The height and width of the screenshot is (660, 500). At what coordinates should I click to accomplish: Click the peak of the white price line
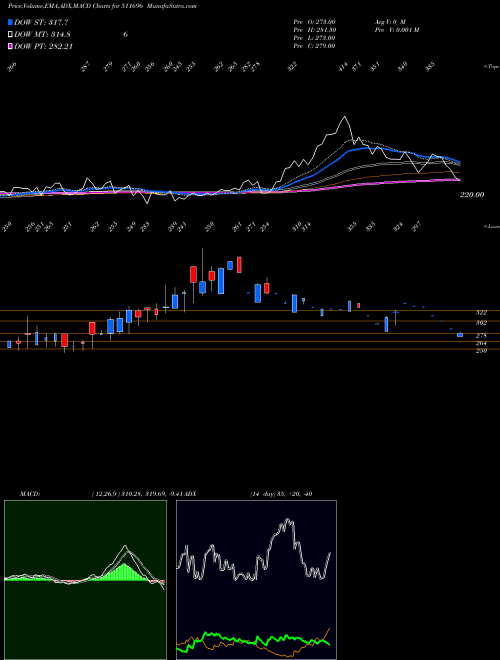coord(345,117)
